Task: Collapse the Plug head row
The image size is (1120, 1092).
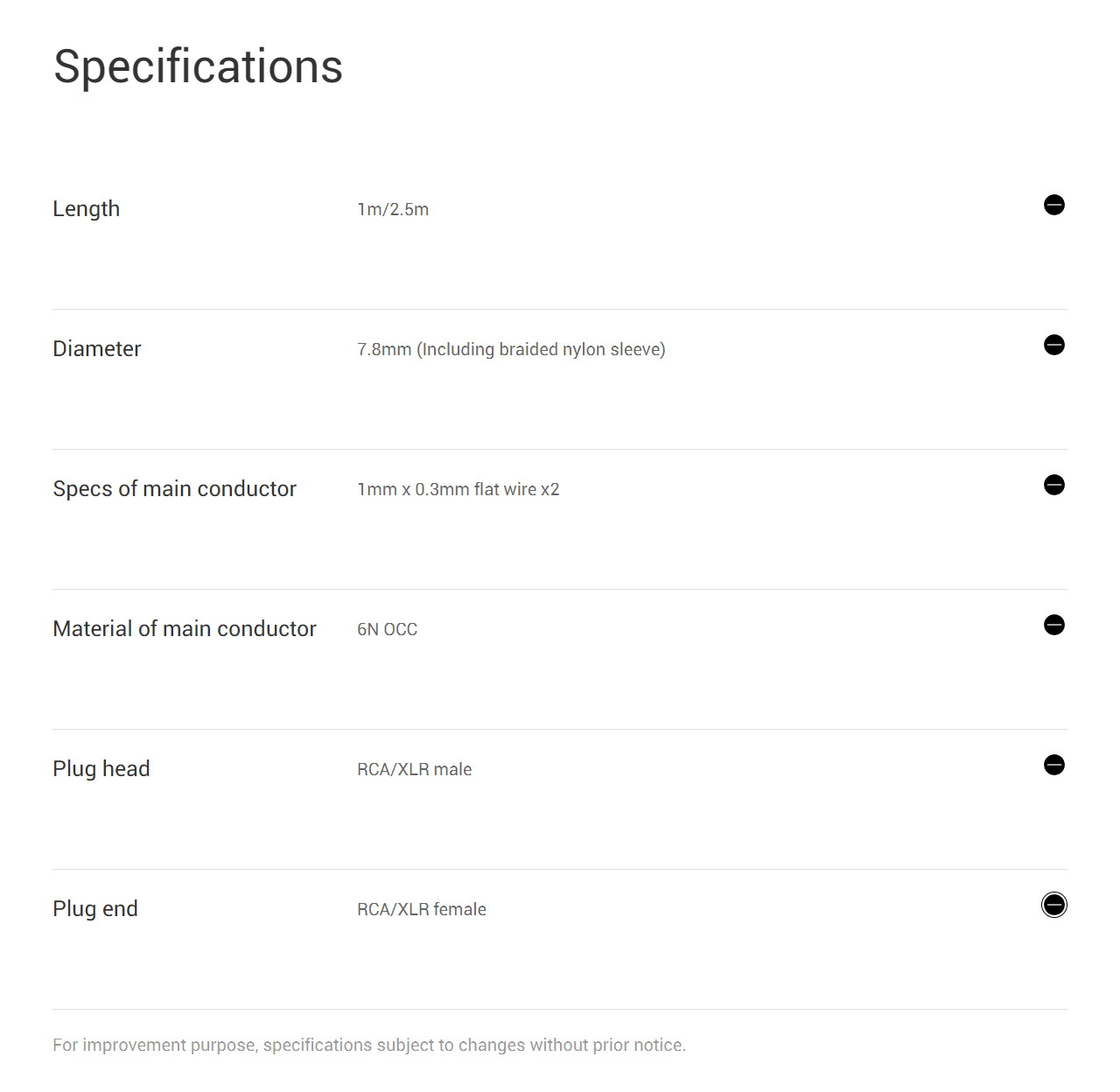Action: tap(1053, 765)
